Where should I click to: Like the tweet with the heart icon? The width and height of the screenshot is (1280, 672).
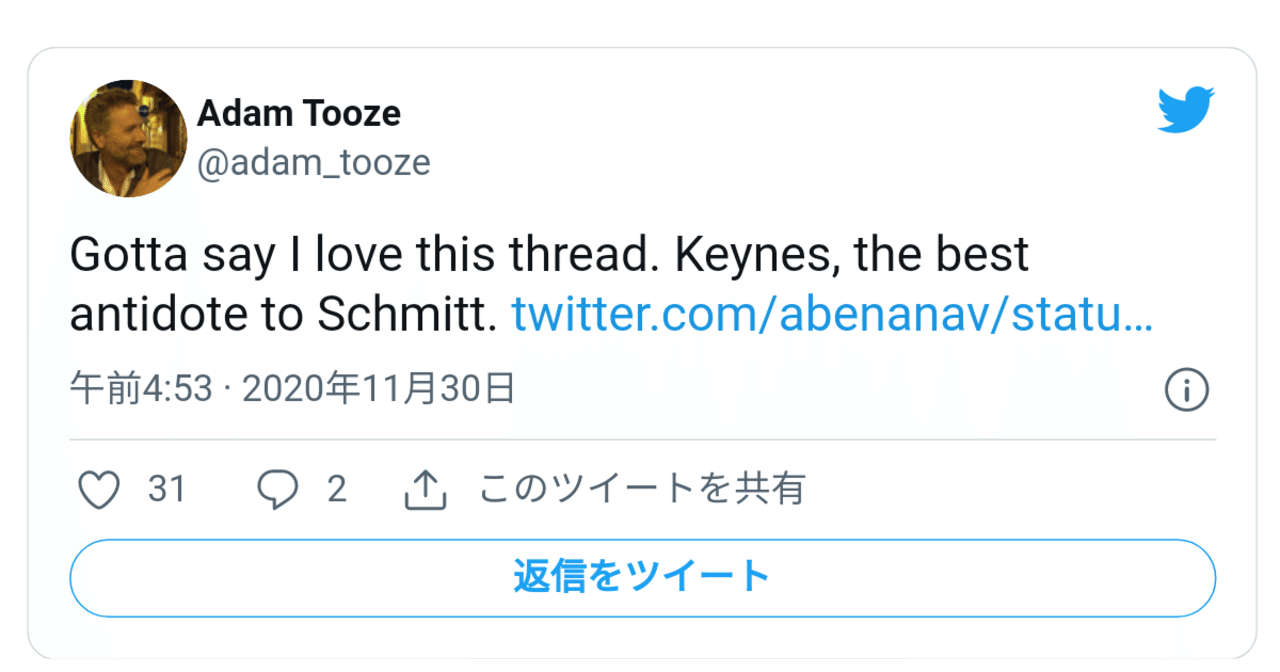click(99, 490)
